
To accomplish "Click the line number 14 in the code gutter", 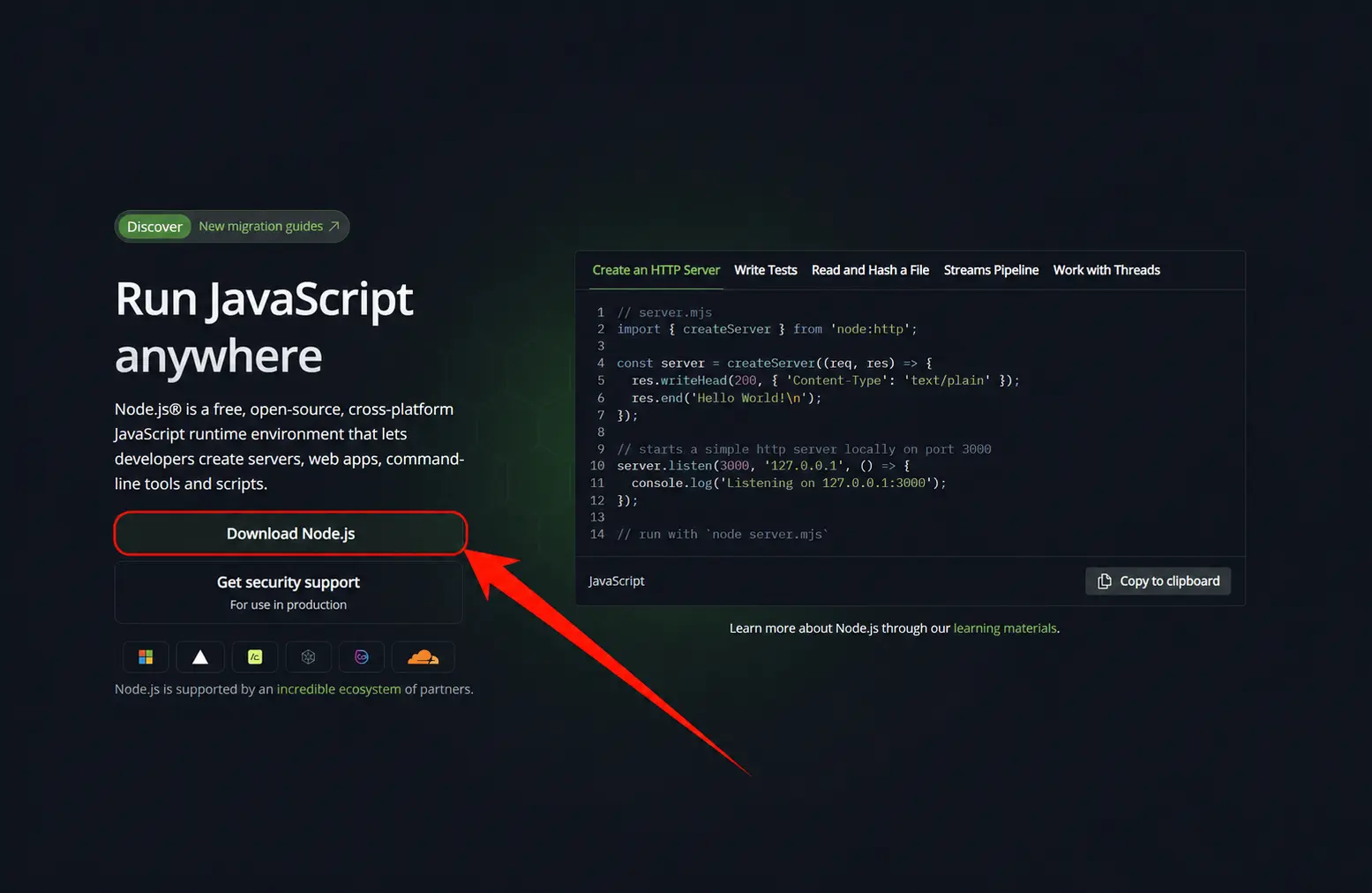I will tap(597, 534).
